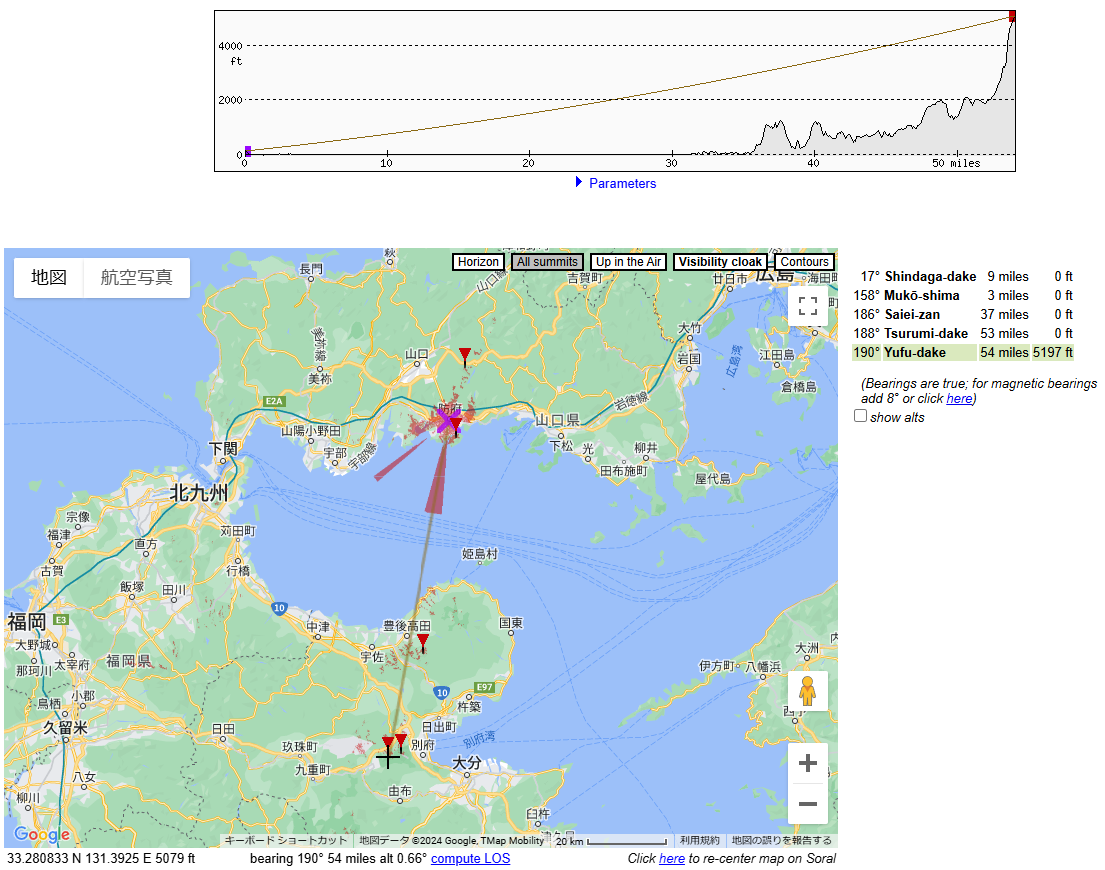Click left red marker near 別府
Image resolution: width=1105 pixels, height=870 pixels.
[388, 743]
